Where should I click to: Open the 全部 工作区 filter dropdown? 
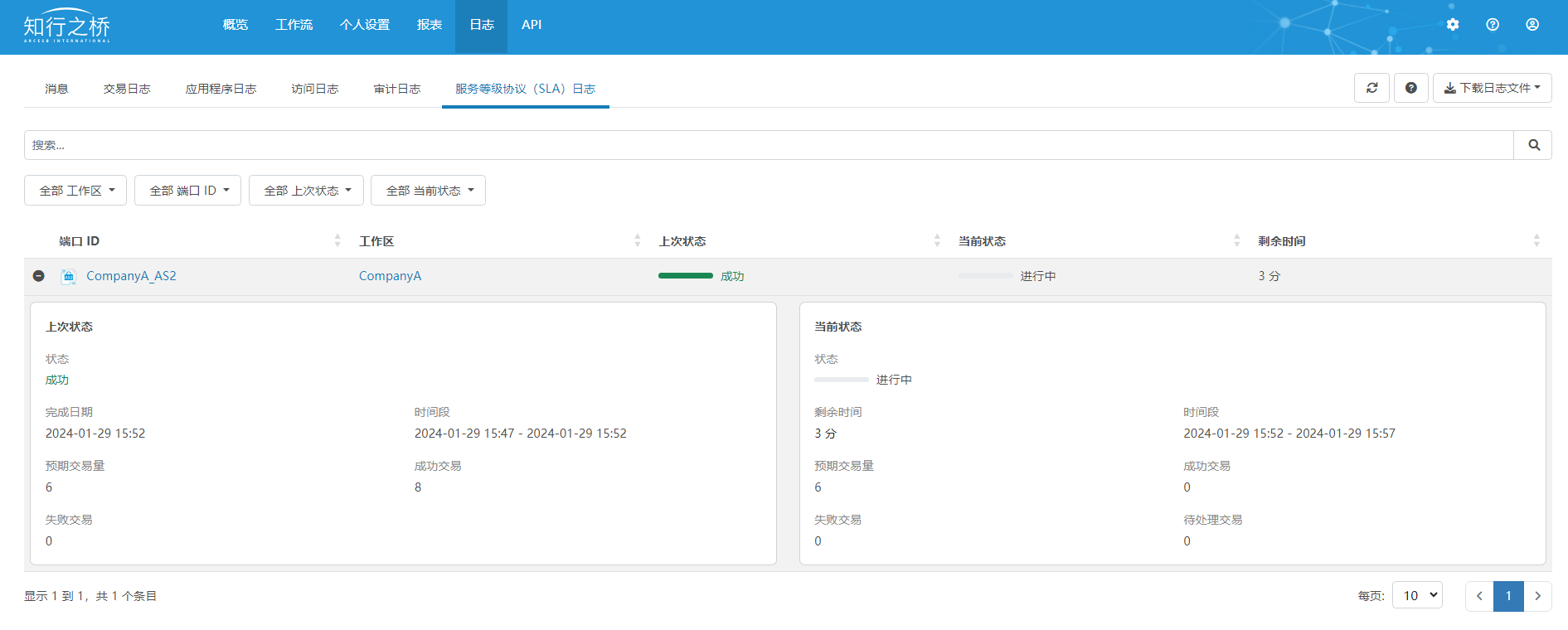click(x=75, y=191)
